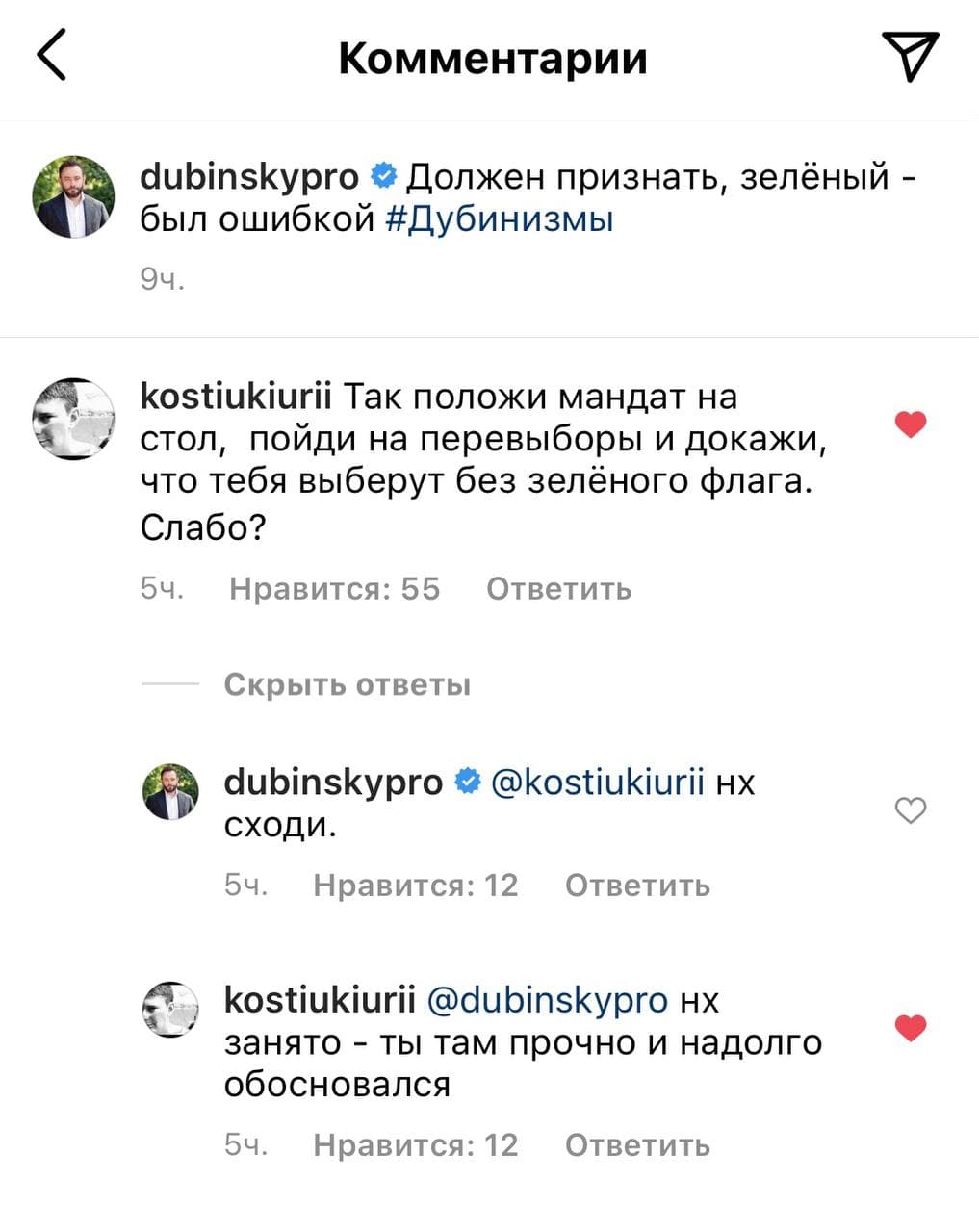Tap the verified badge on dubinskypro's reply
The width and height of the screenshot is (979, 1232).
[x=468, y=783]
